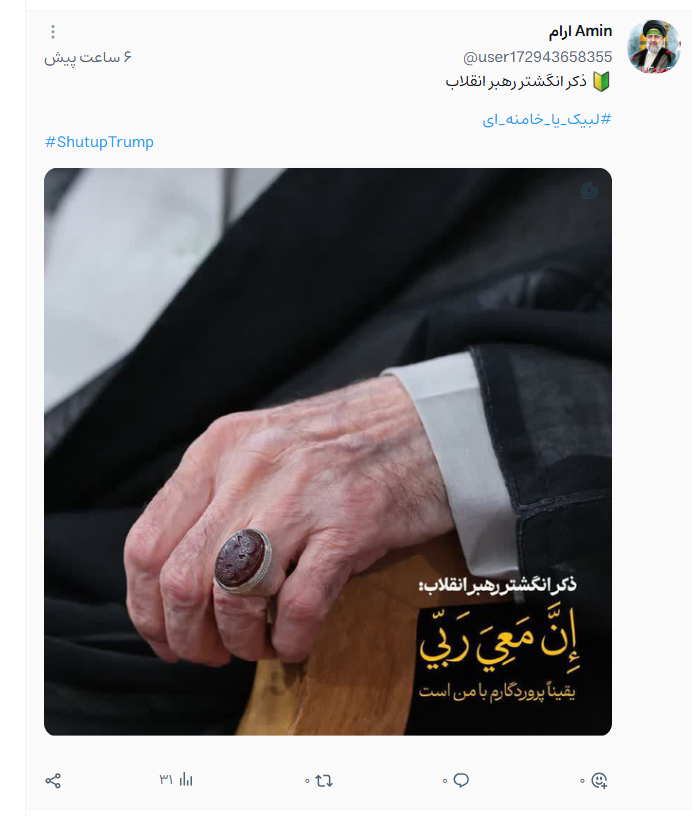Click the watermark logo on the image corner
This screenshot has height=816, width=692.
589,190
